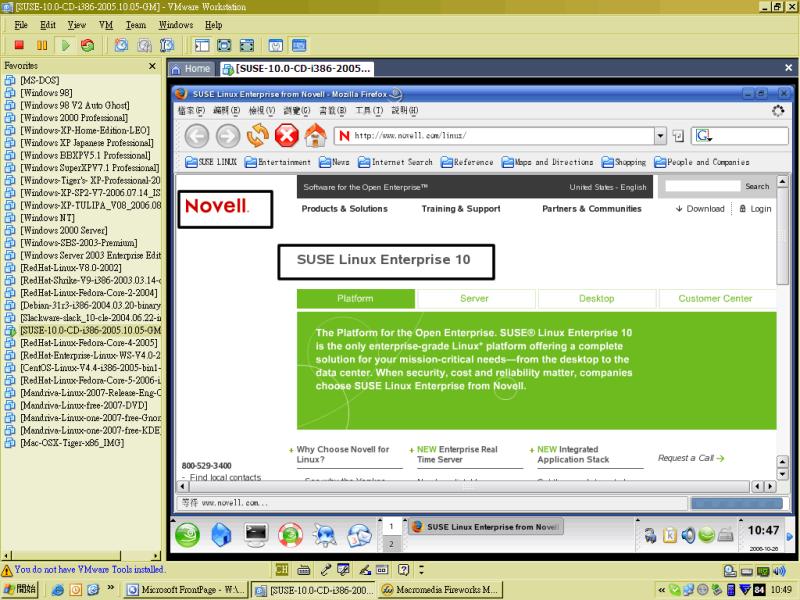
Task: Click the VMware reset button
Action: (88, 45)
